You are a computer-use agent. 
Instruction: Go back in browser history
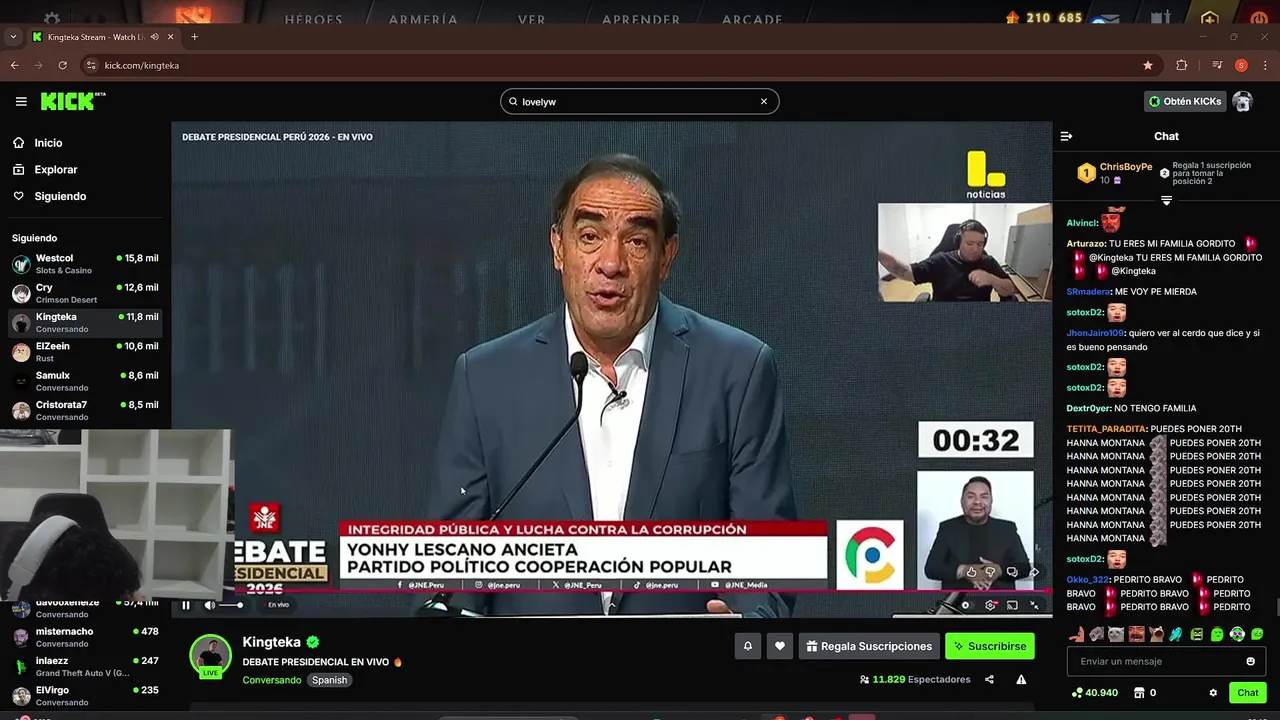[14, 65]
